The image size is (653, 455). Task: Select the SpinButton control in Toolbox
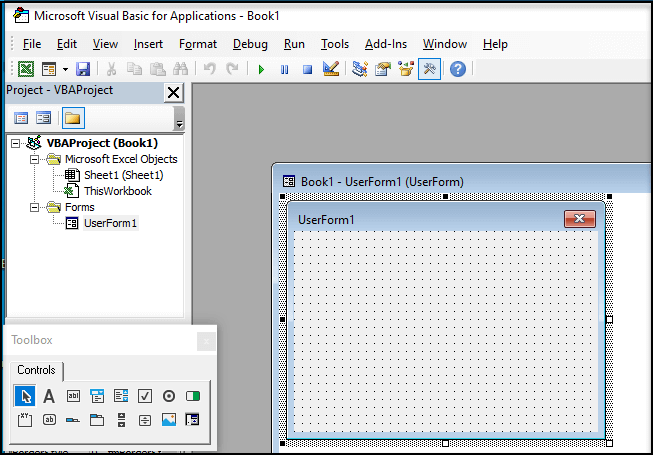pyautogui.click(x=145, y=420)
